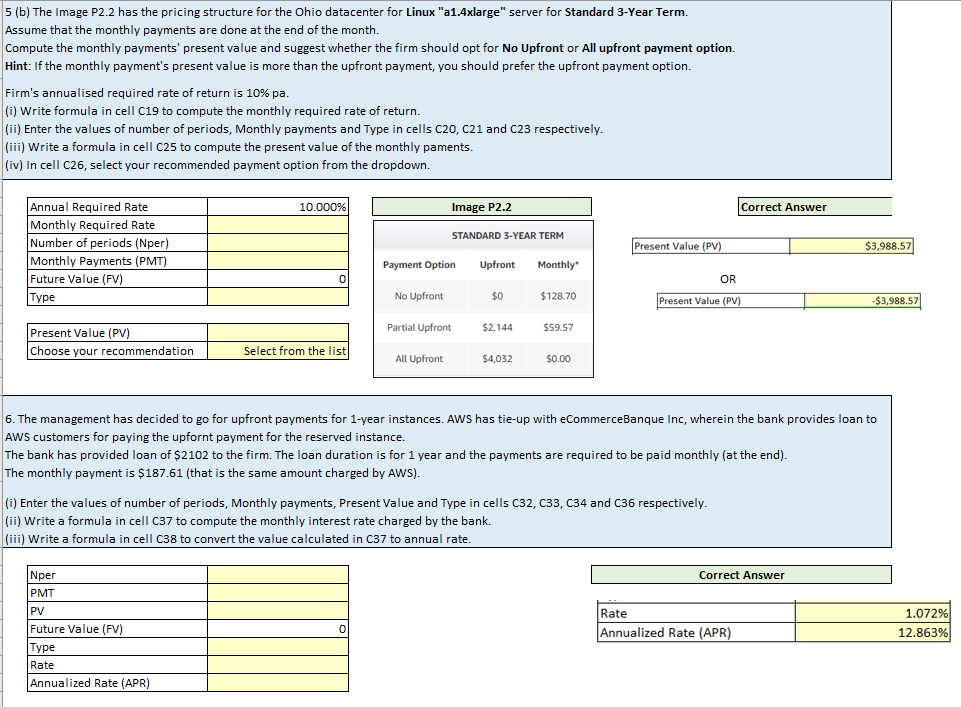Click the Number of periods (Nper) entry cell
The height and width of the screenshot is (707, 961).
point(277,242)
